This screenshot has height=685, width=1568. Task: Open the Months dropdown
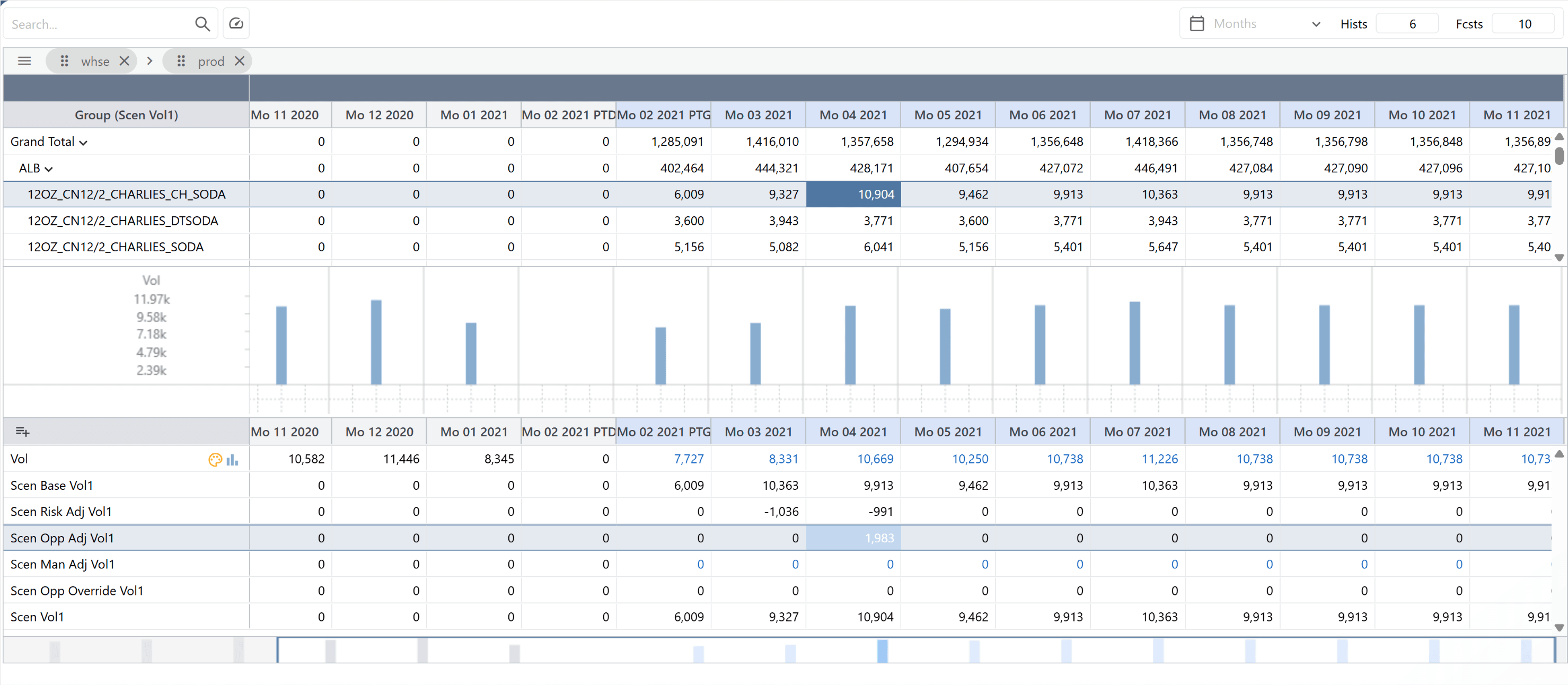click(x=1315, y=24)
